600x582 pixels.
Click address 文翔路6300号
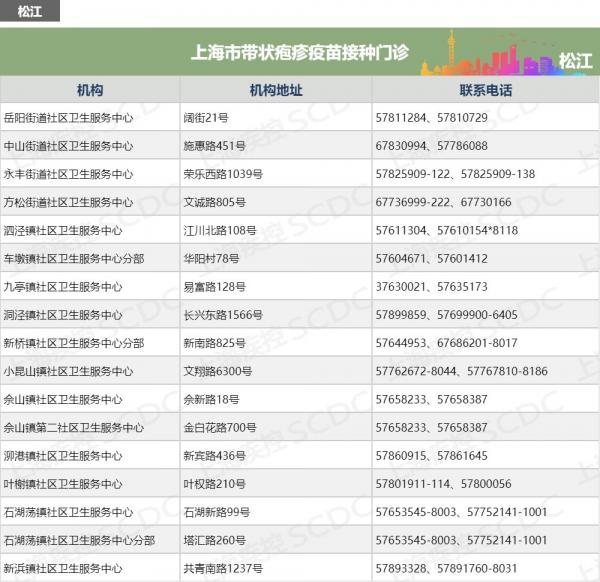pyautogui.click(x=218, y=372)
